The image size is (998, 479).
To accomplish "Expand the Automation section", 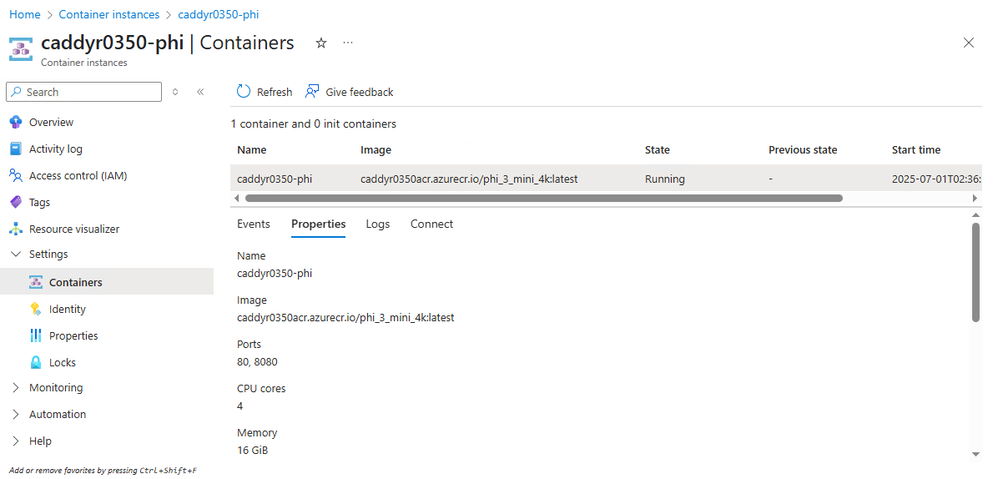I will click(15, 415).
